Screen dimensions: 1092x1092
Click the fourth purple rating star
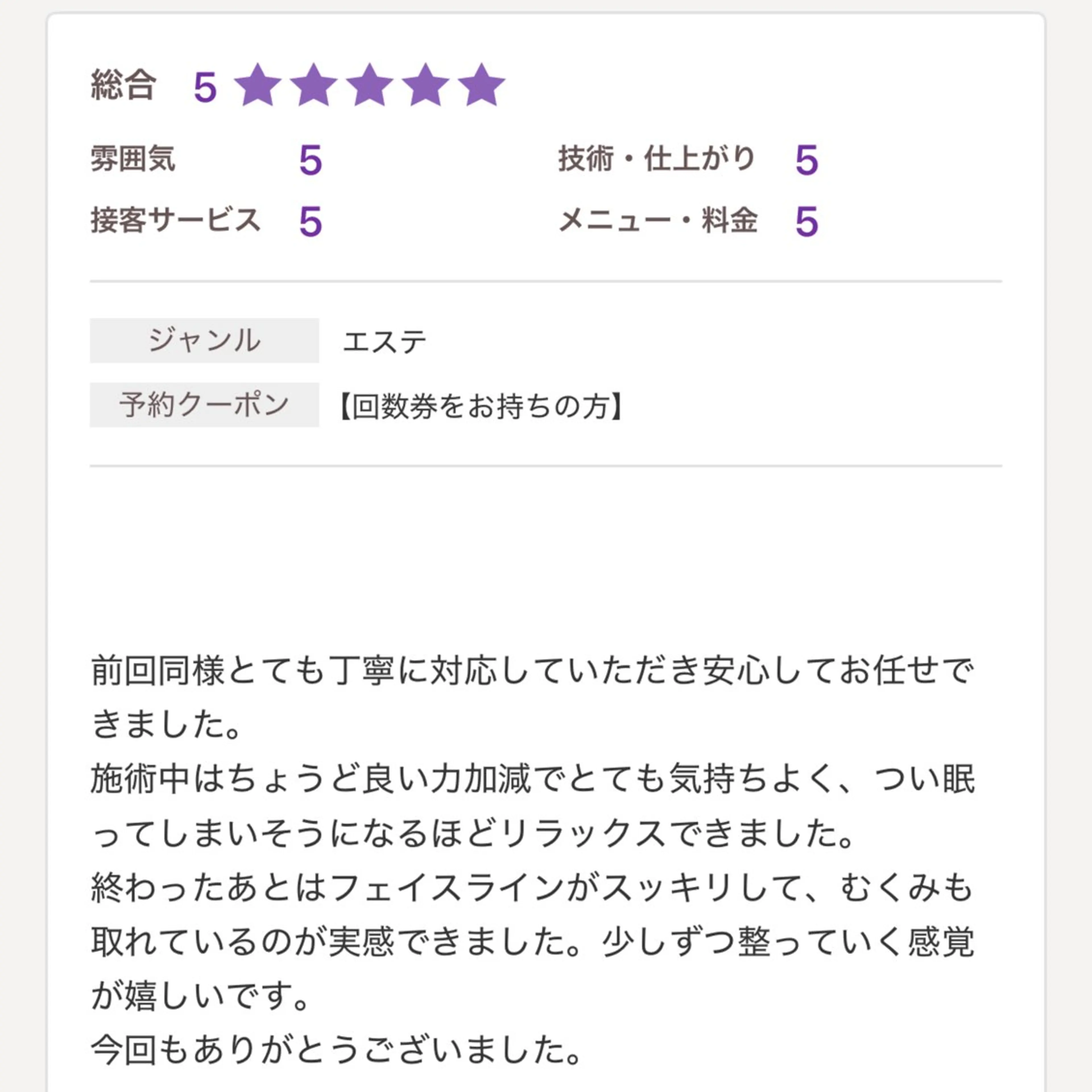(x=426, y=85)
